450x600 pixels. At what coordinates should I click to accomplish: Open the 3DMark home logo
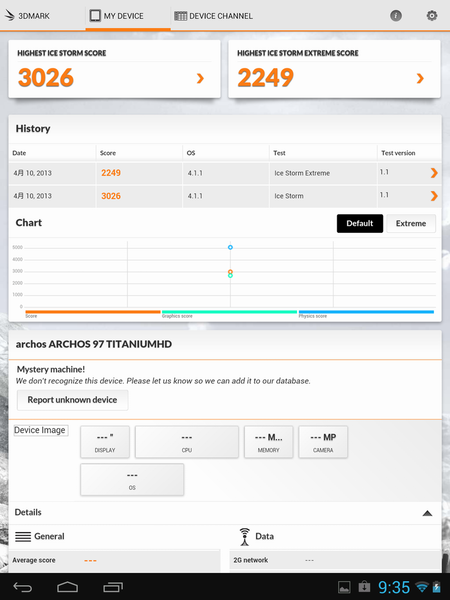pyautogui.click(x=27, y=16)
